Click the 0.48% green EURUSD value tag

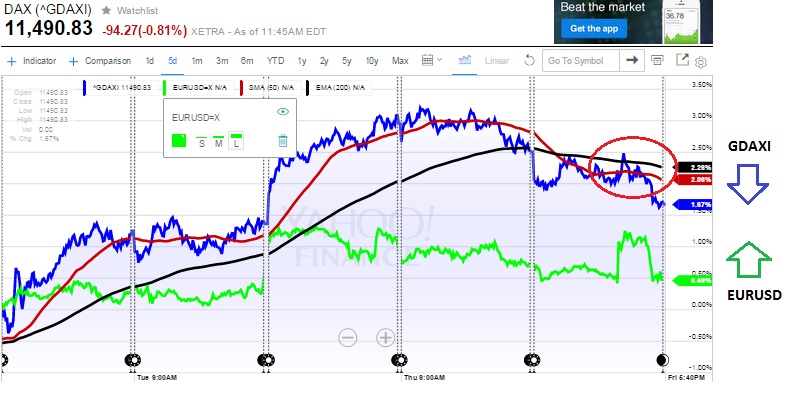pyautogui.click(x=692, y=280)
